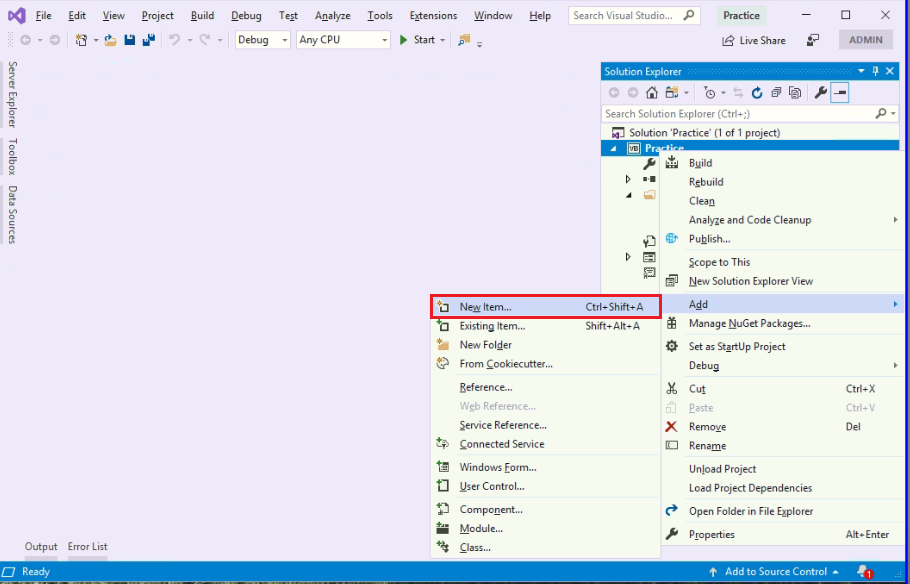
Task: Toggle Preview Selected Items in Solution Explorer
Action: pyautogui.click(x=795, y=92)
